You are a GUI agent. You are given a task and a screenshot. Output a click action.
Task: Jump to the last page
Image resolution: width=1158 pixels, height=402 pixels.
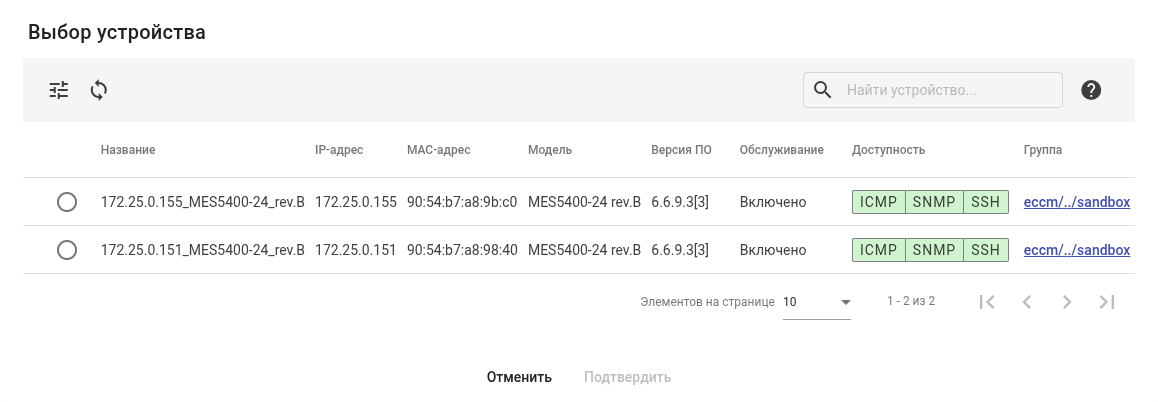point(1107,302)
